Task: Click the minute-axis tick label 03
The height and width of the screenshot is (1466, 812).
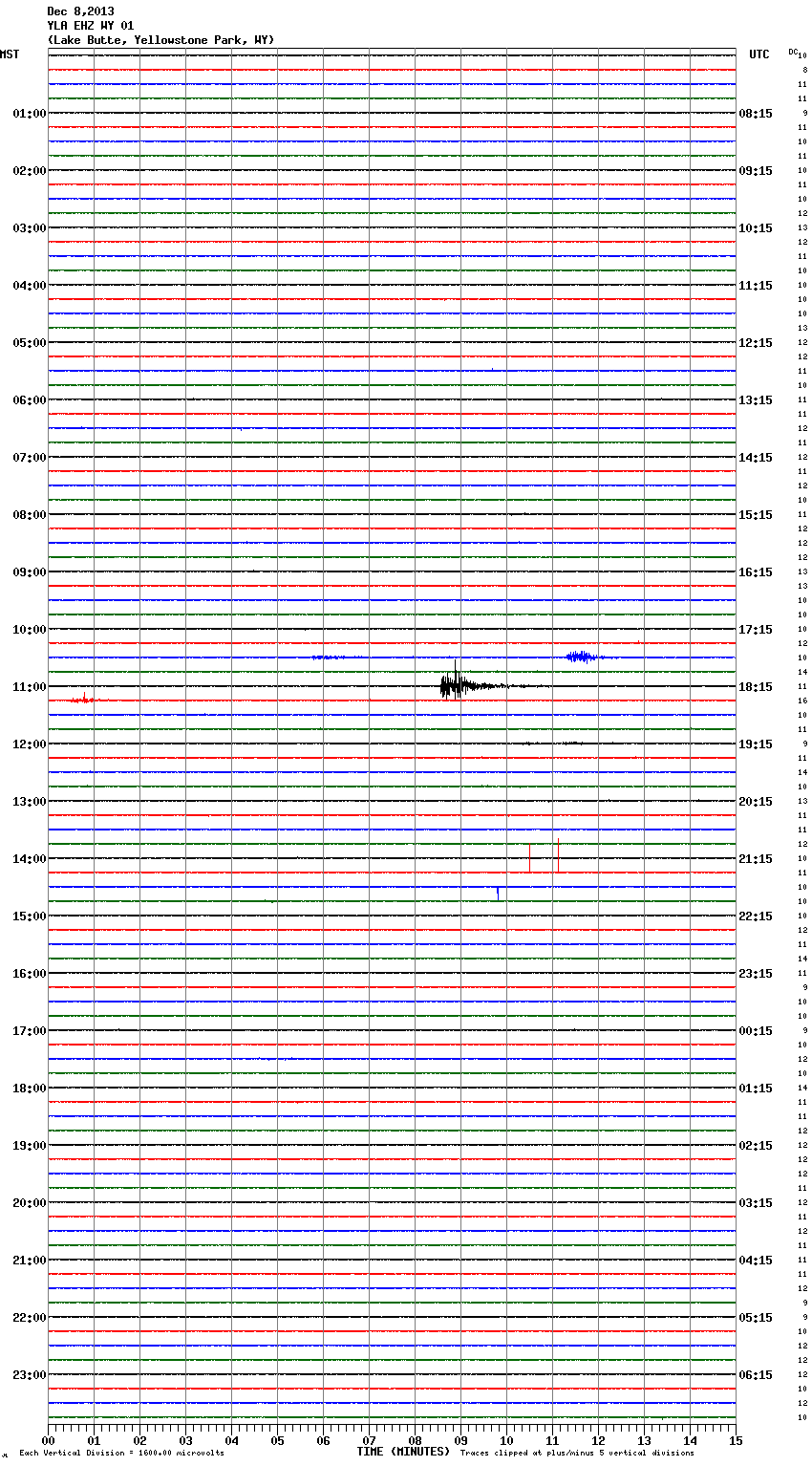Action: [185, 1441]
